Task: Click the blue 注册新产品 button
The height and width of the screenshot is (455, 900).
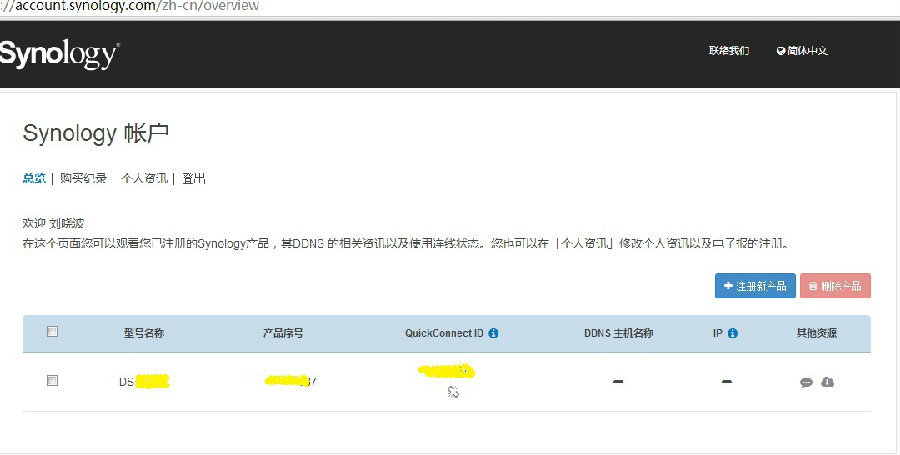Action: pyautogui.click(x=755, y=285)
